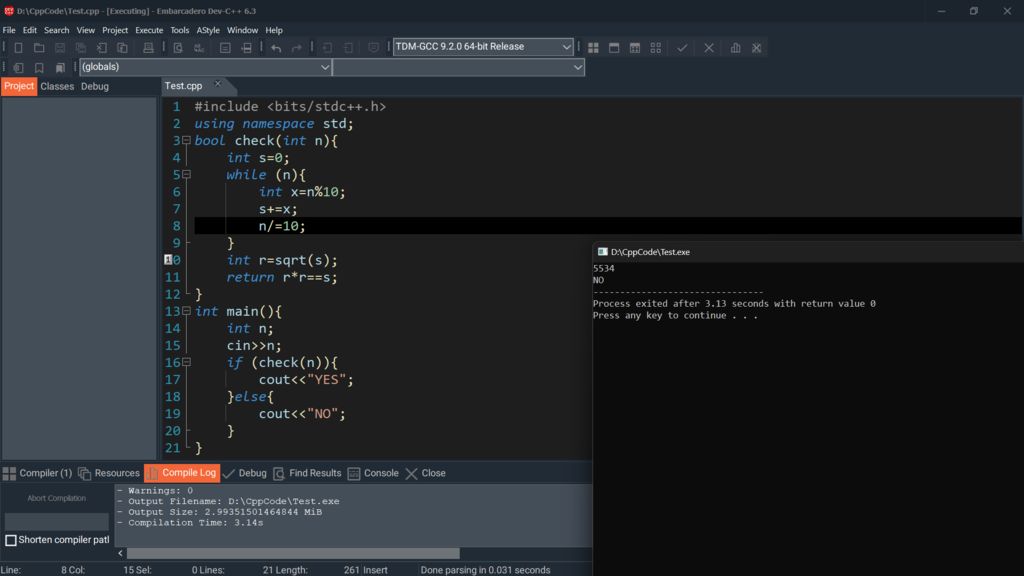Select the Project tab in the sidebar
The image size is (1024, 576).
(19, 86)
